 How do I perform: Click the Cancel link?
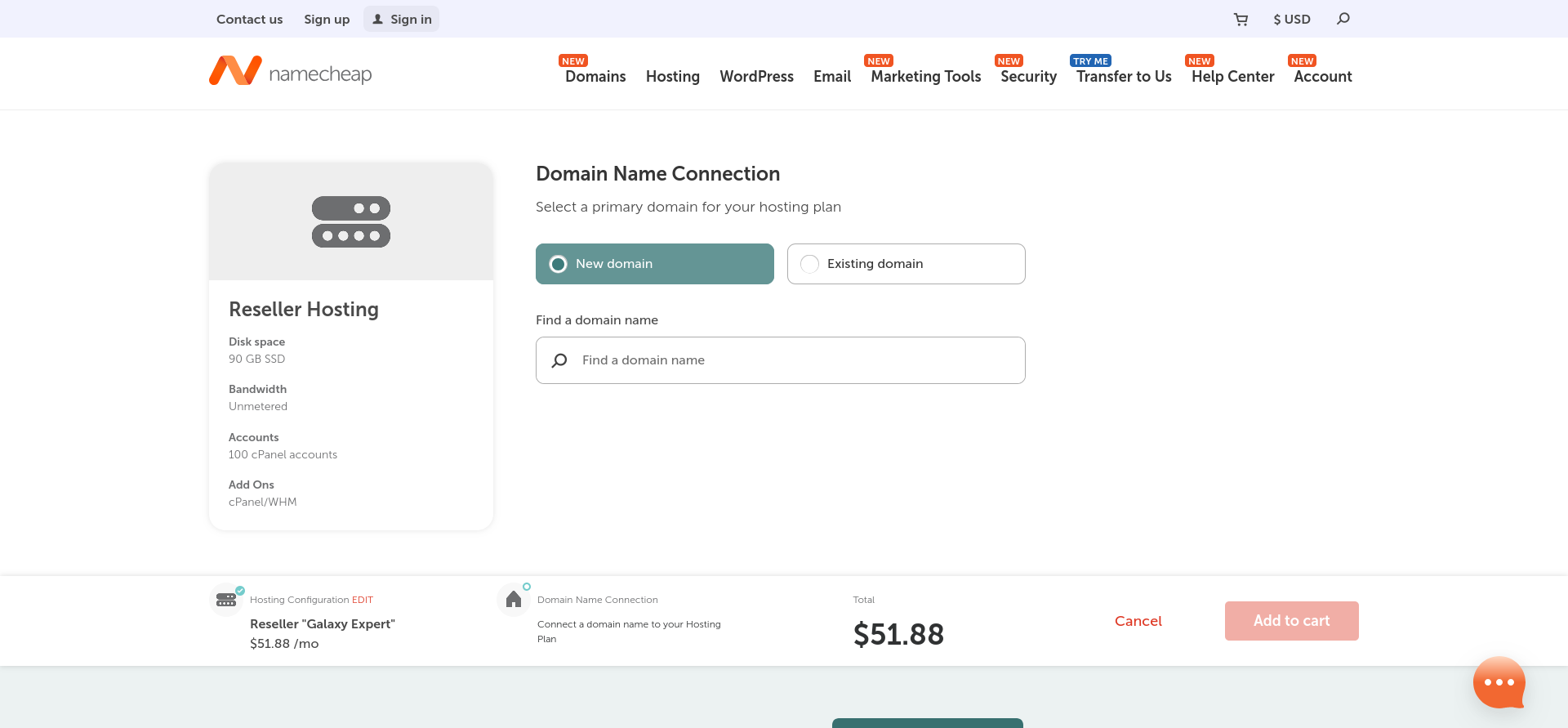(x=1138, y=621)
